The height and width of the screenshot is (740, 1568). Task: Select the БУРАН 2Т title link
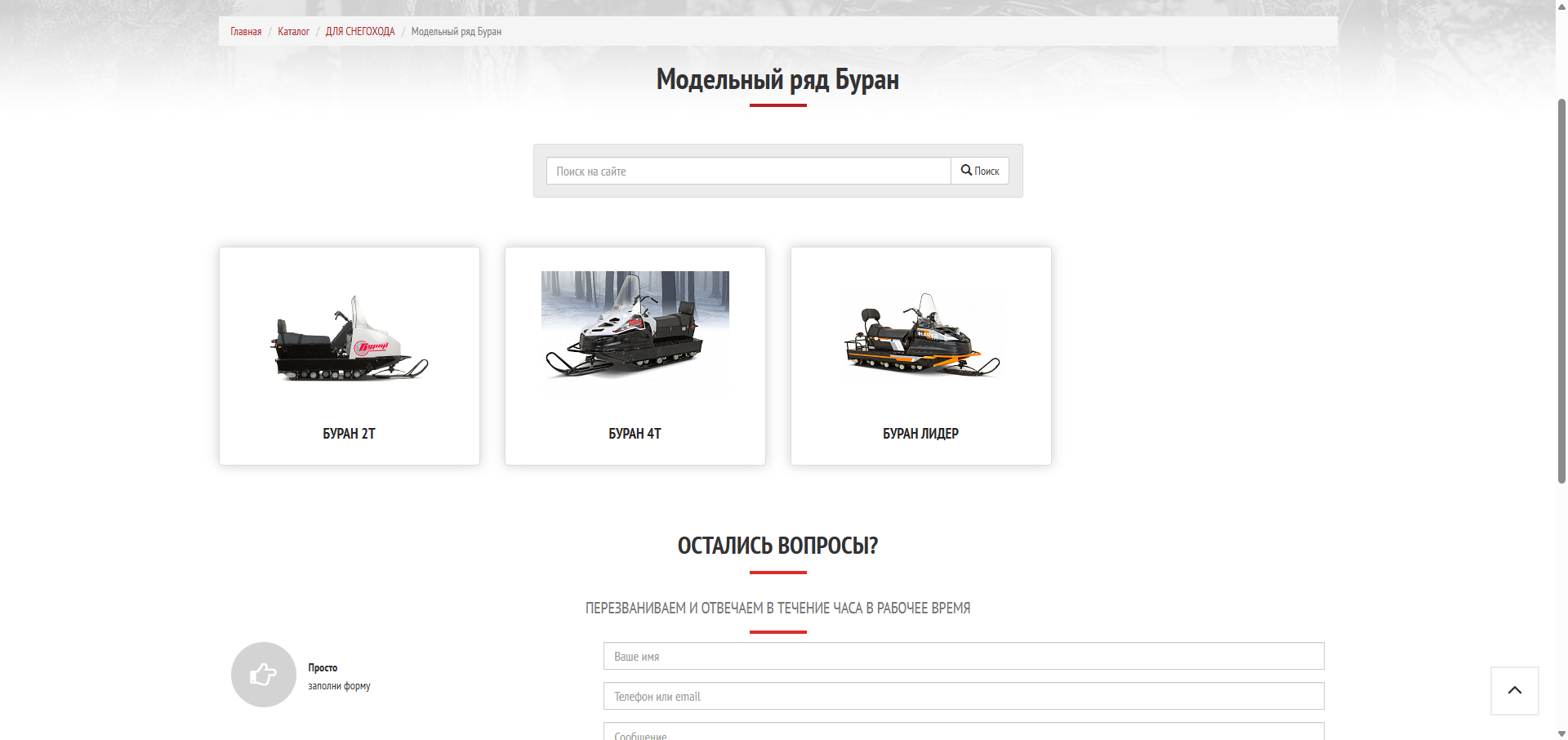pyautogui.click(x=349, y=434)
